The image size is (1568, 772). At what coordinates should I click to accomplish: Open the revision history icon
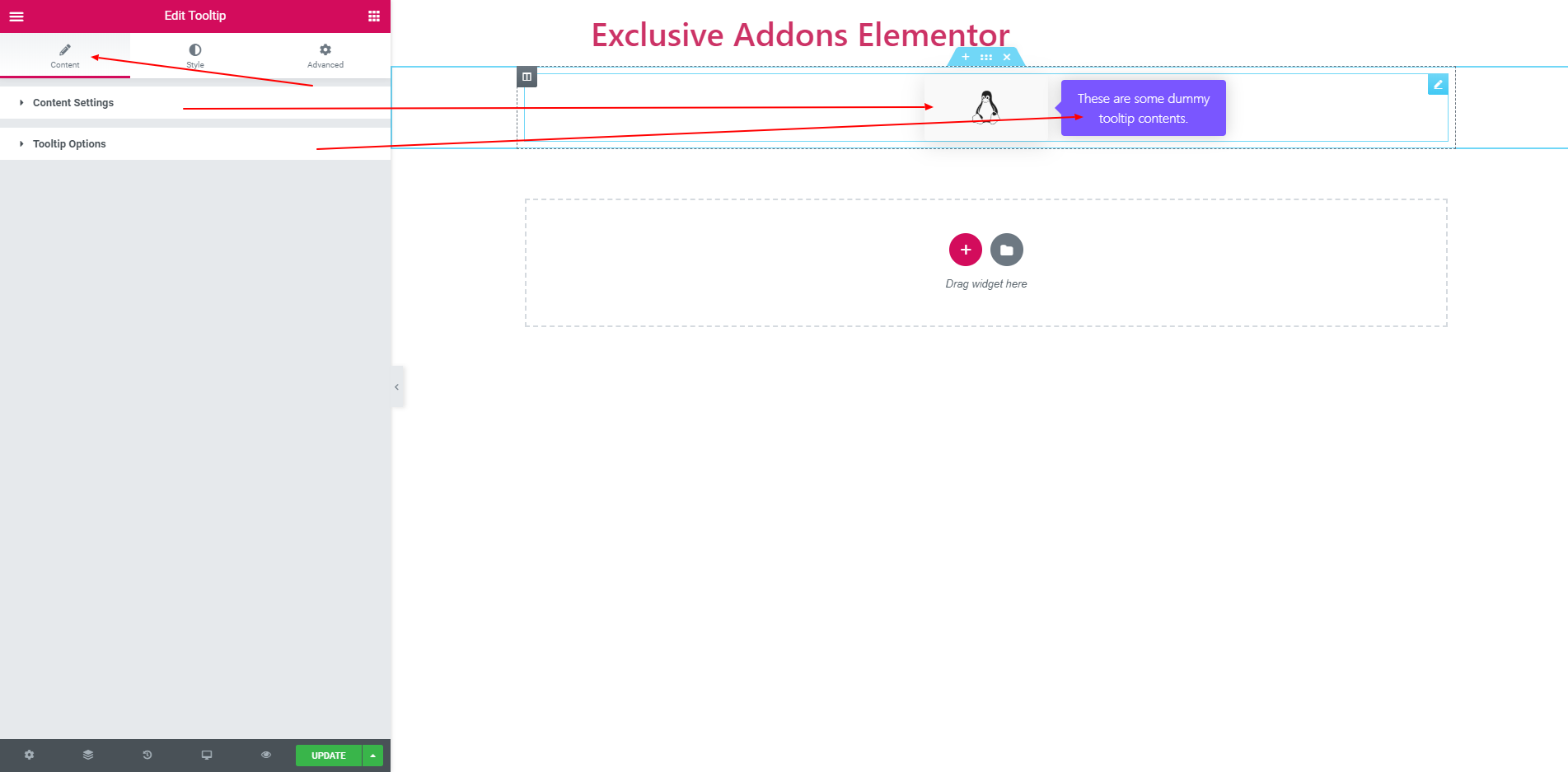pyautogui.click(x=147, y=755)
